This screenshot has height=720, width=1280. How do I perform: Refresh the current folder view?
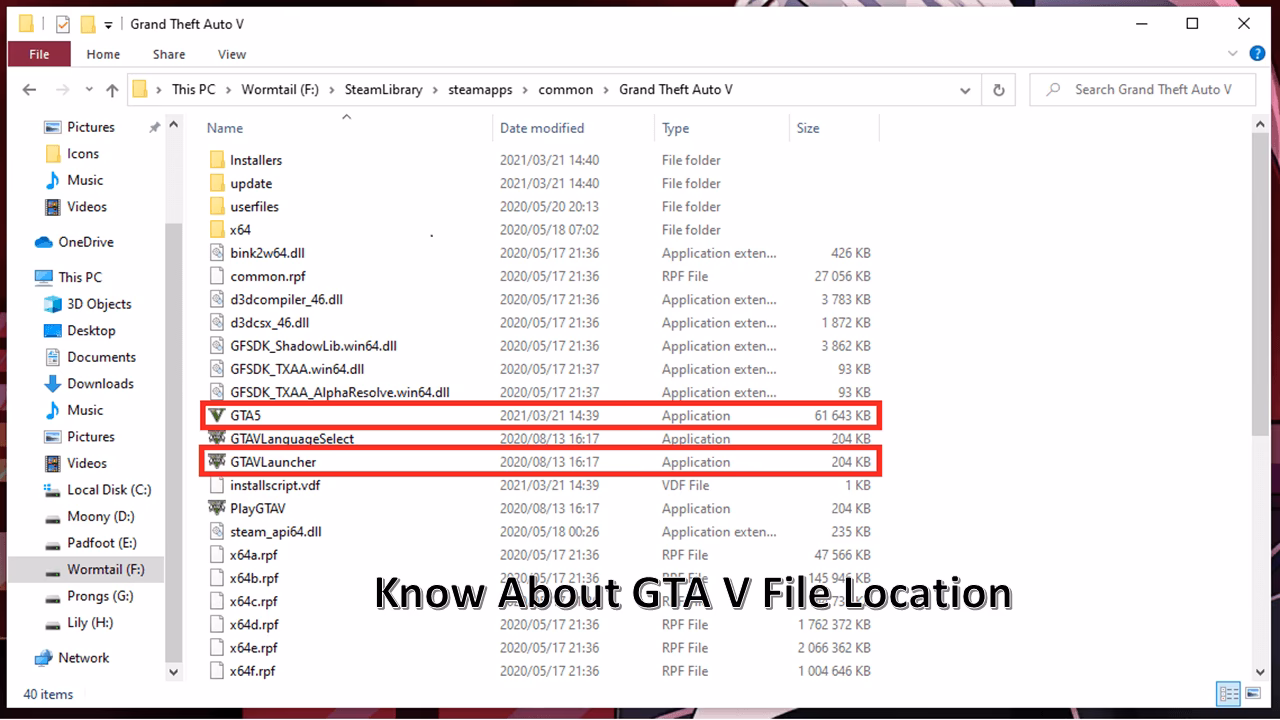pyautogui.click(x=998, y=90)
